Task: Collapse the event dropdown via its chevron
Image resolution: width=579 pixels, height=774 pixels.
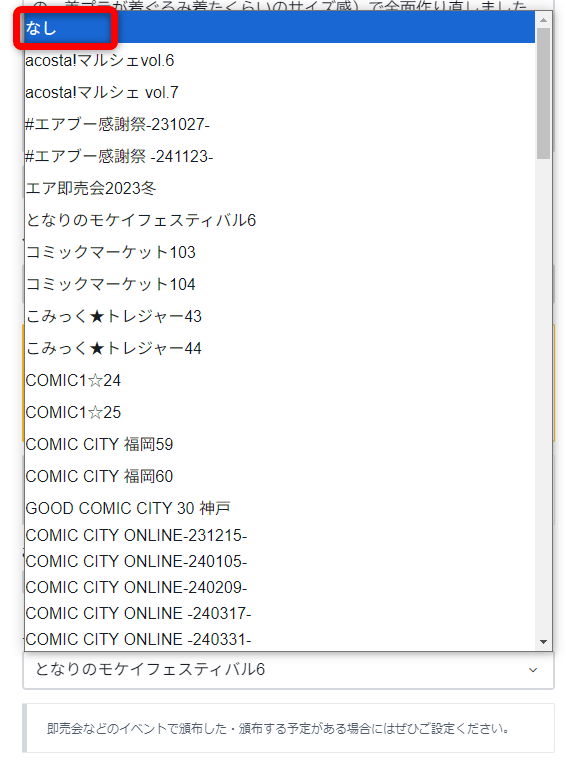Action: click(x=533, y=670)
